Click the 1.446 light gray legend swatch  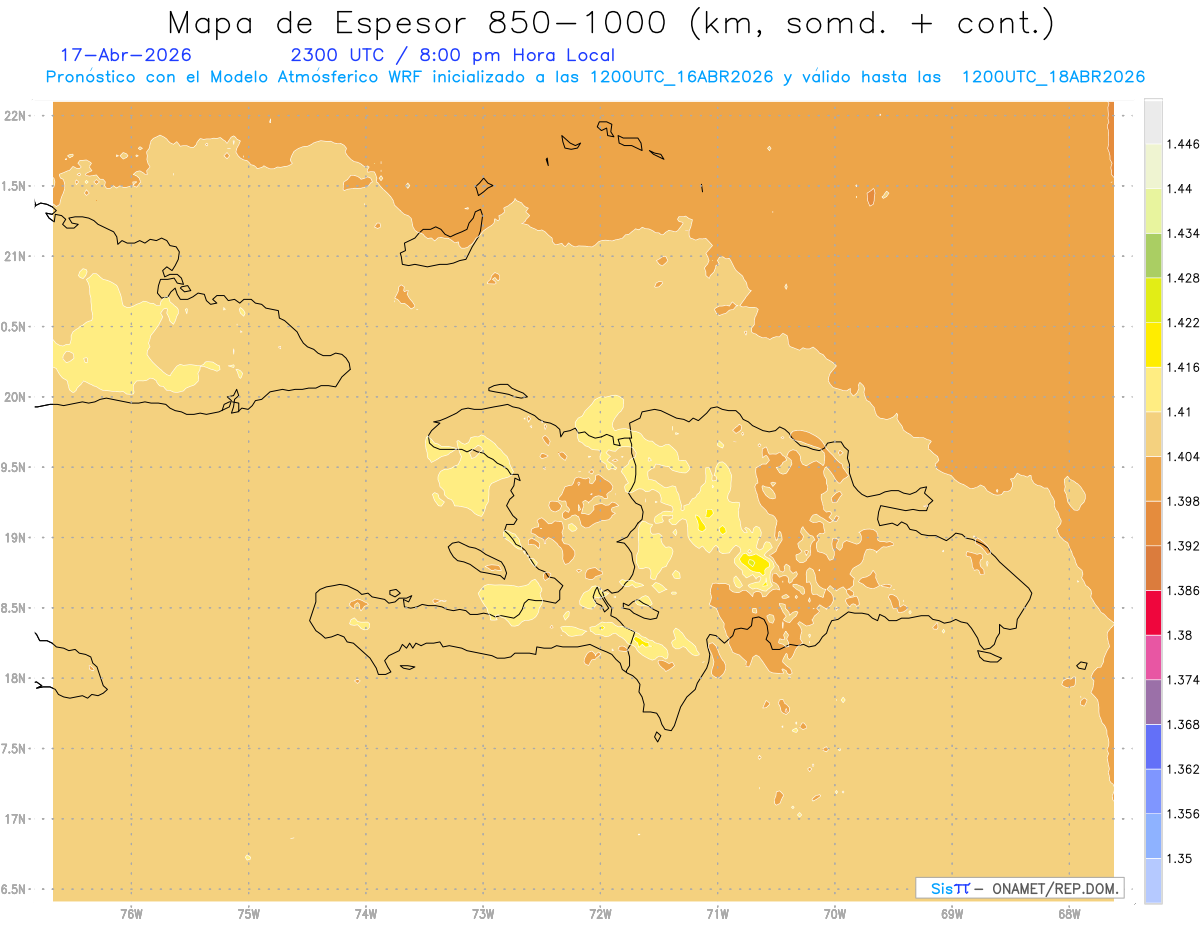click(1153, 121)
